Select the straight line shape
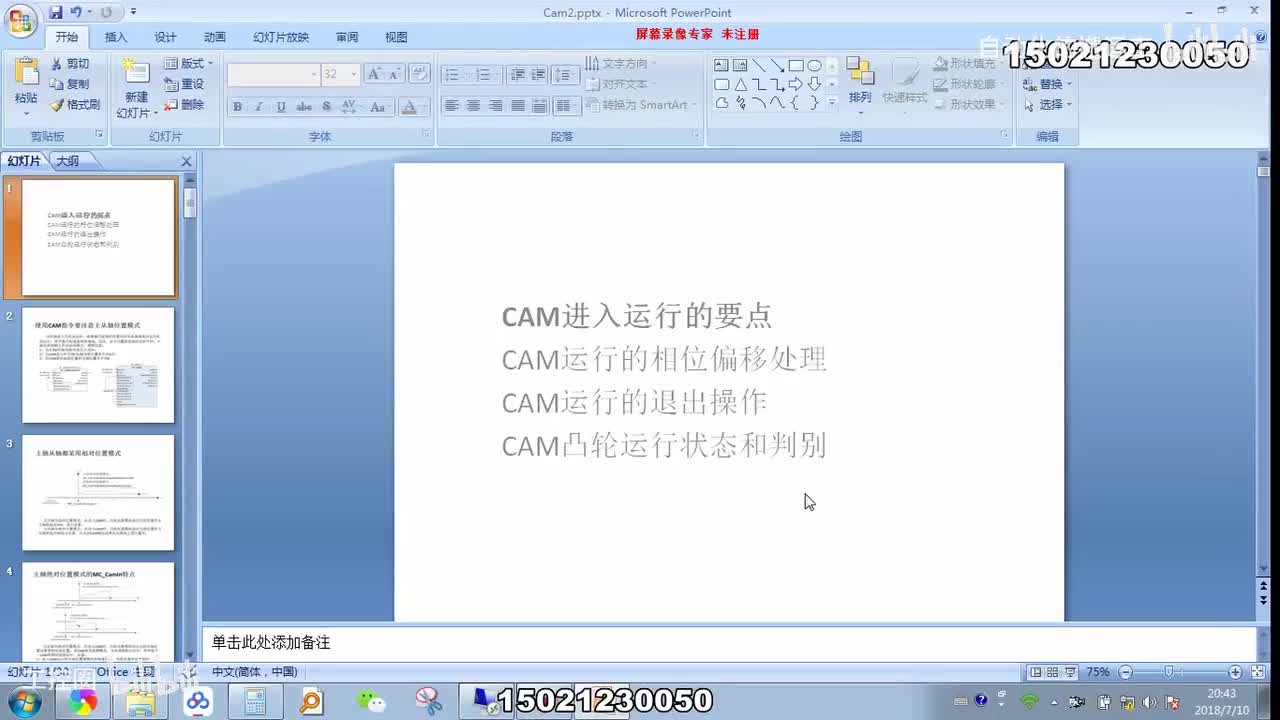The width and height of the screenshot is (1280, 720). [x=759, y=66]
